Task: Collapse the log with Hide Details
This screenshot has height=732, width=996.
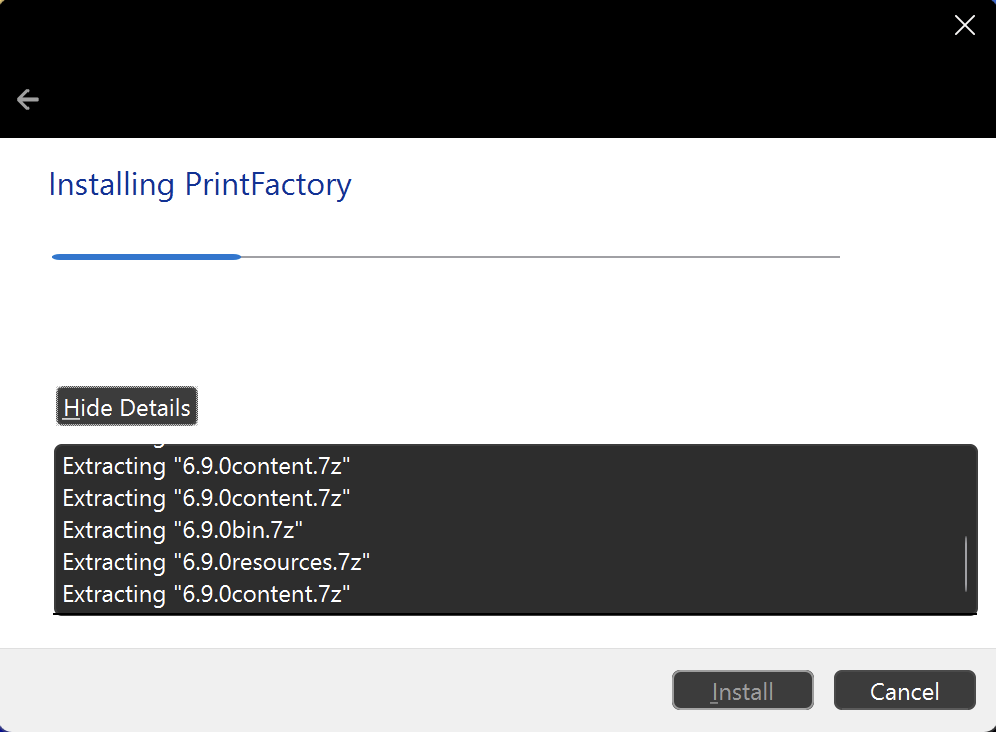Action: click(127, 408)
